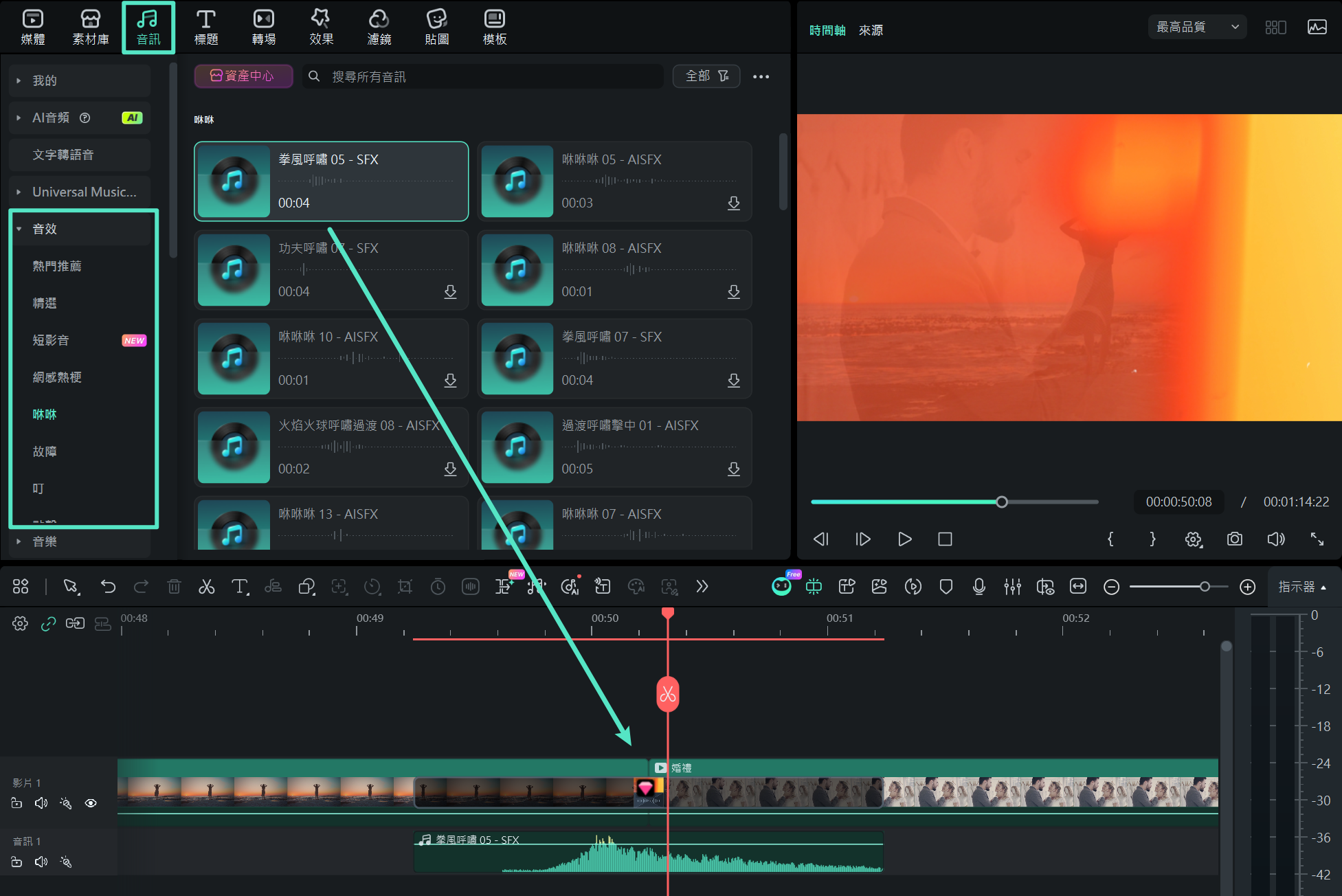Mute the 音訊 1 track
1342x896 pixels.
click(41, 862)
